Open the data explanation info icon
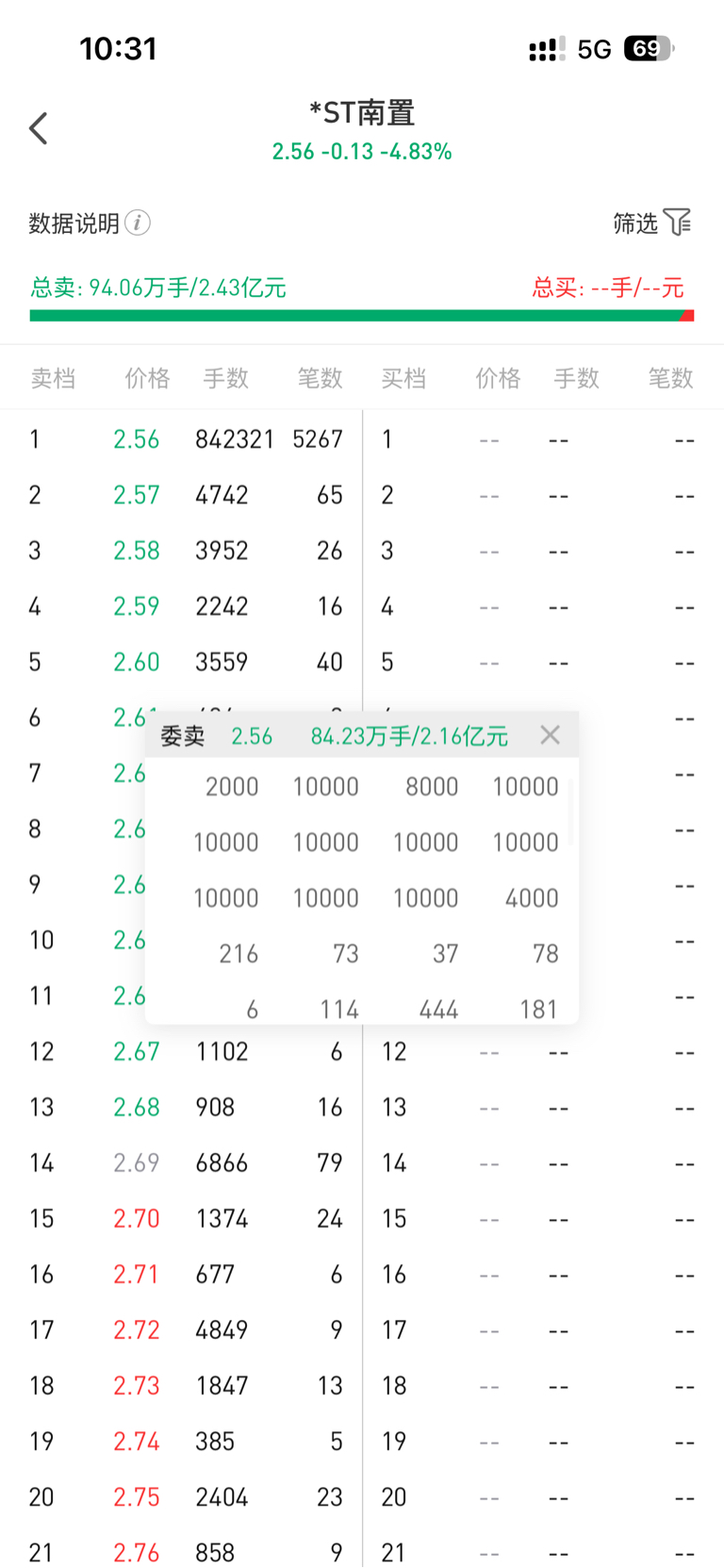The image size is (724, 1568). (x=138, y=223)
